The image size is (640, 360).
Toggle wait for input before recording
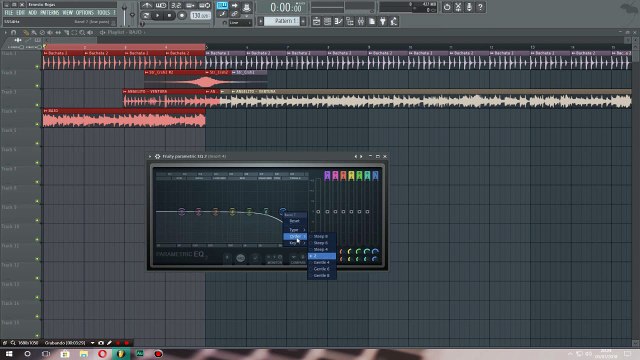pyautogui.click(x=161, y=5)
